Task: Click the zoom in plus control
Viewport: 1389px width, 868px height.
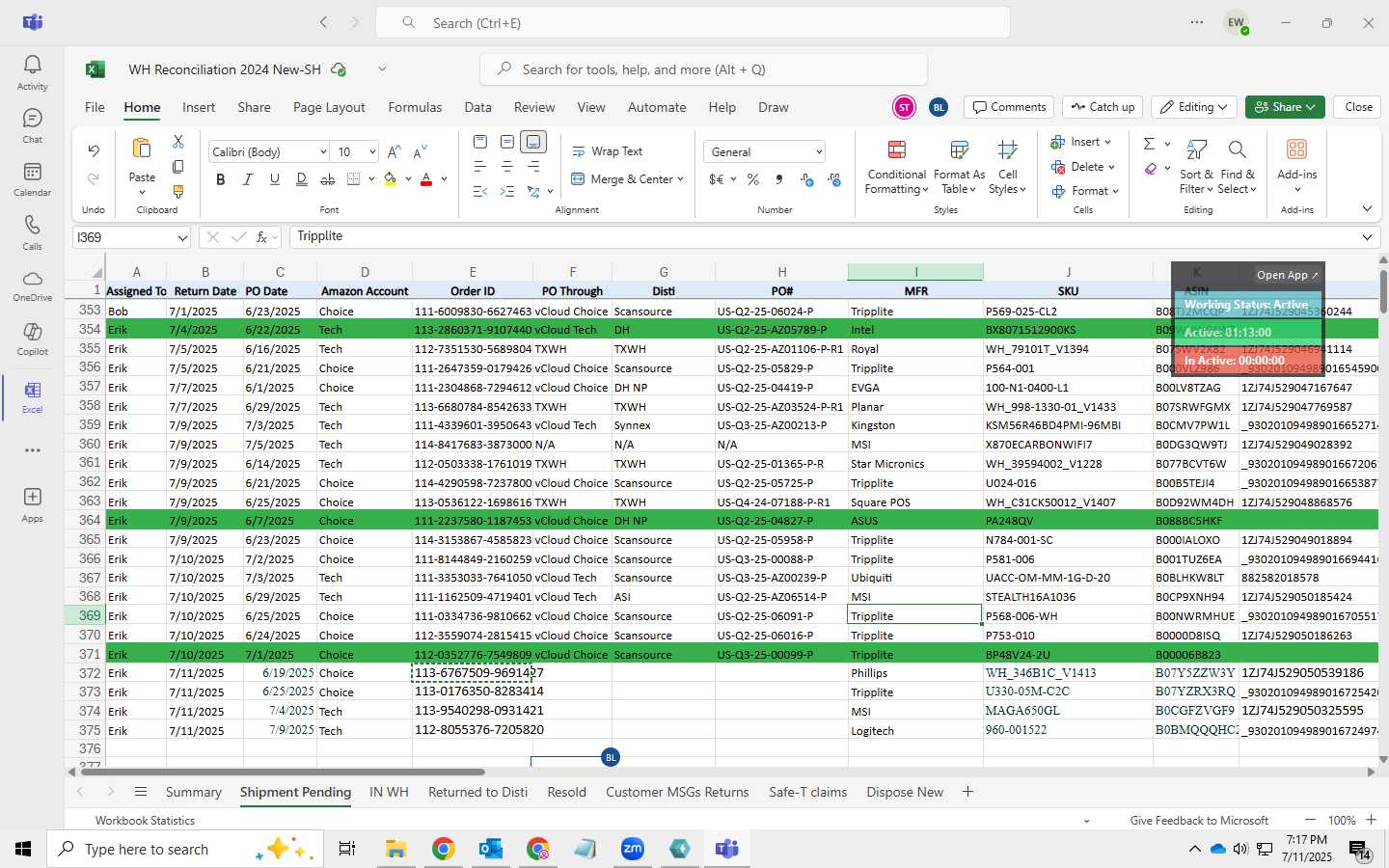Action: [x=1371, y=820]
